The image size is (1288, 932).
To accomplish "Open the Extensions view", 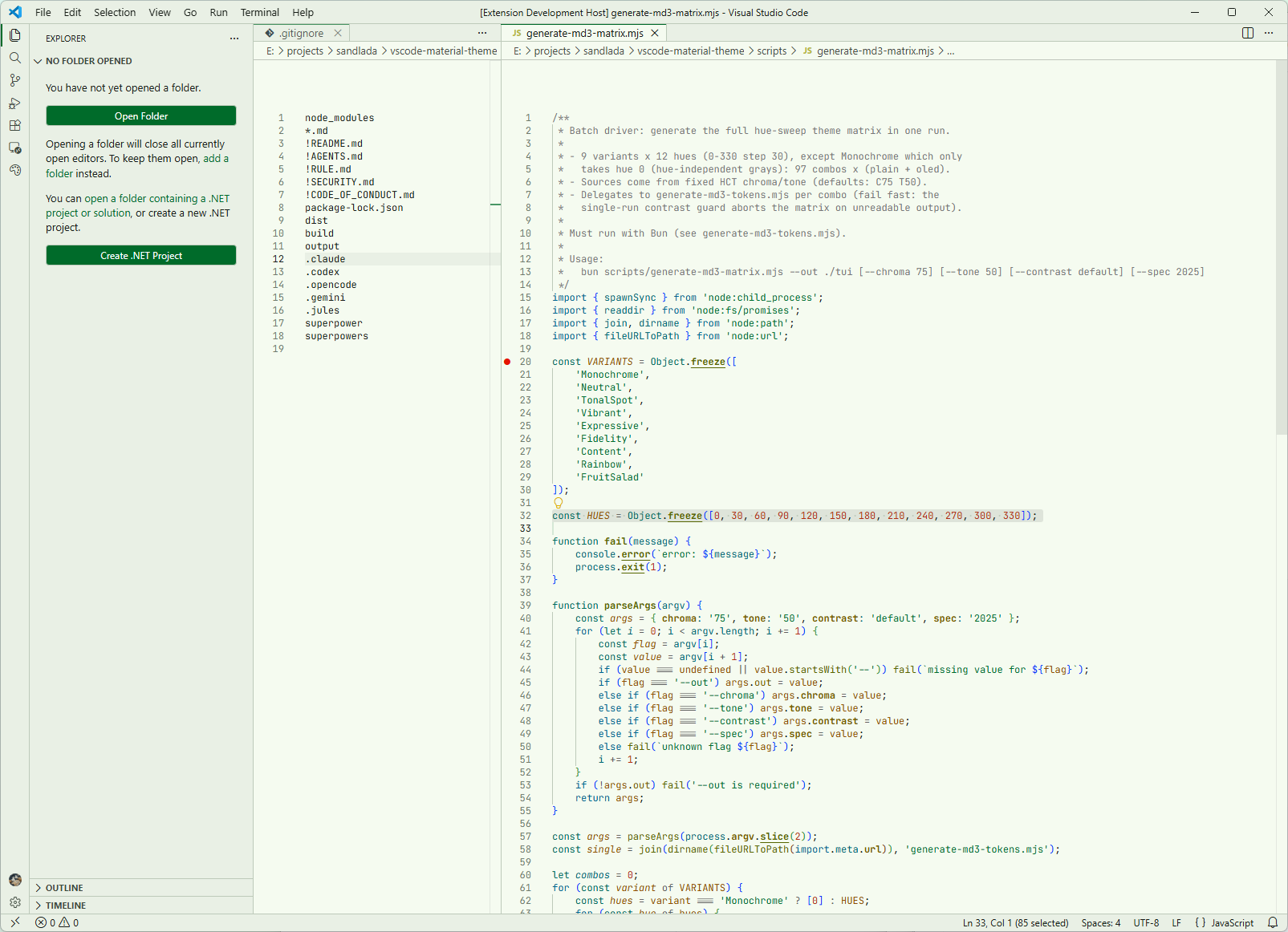I will (14, 125).
